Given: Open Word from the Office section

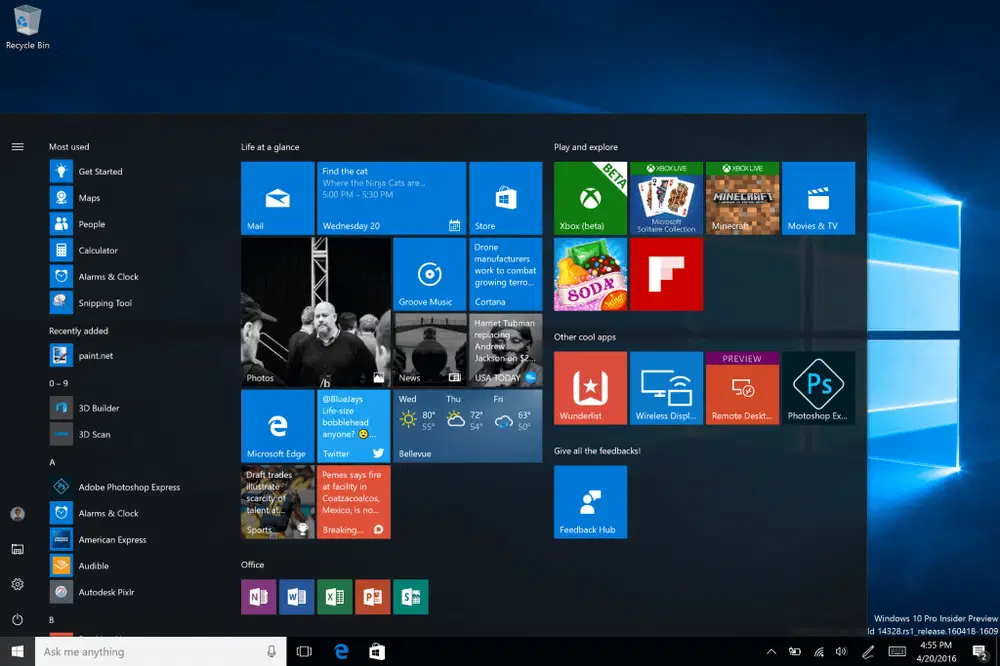Looking at the screenshot, I should click(x=293, y=596).
